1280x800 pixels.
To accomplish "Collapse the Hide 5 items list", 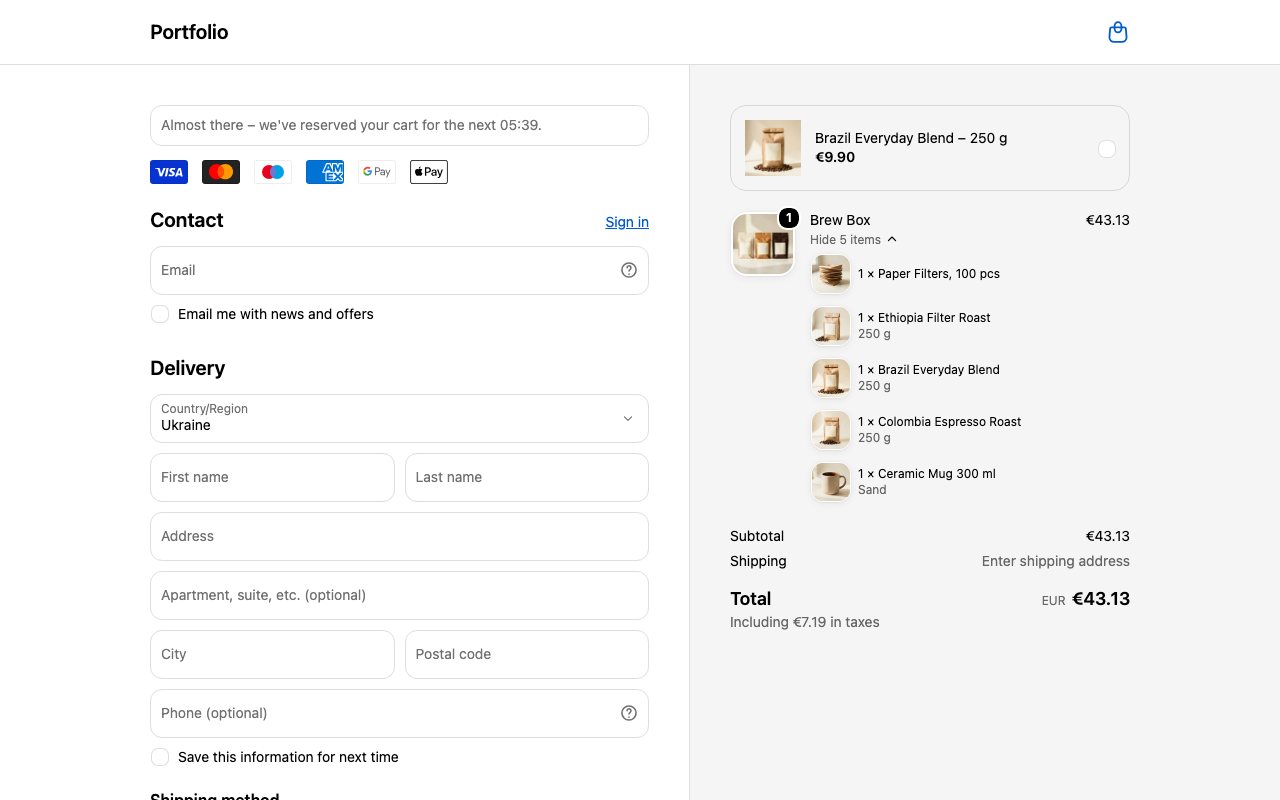I will [x=853, y=240].
